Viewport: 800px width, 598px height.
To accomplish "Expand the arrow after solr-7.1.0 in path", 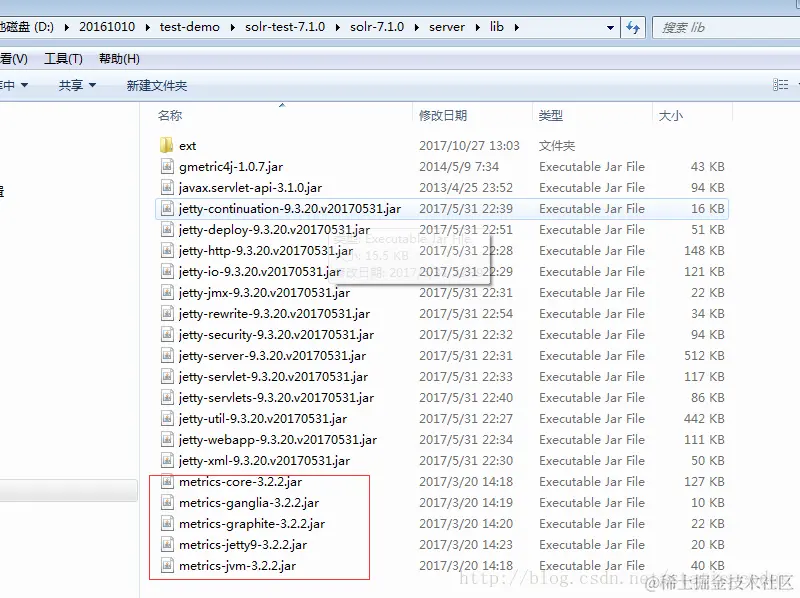I will 416,28.
